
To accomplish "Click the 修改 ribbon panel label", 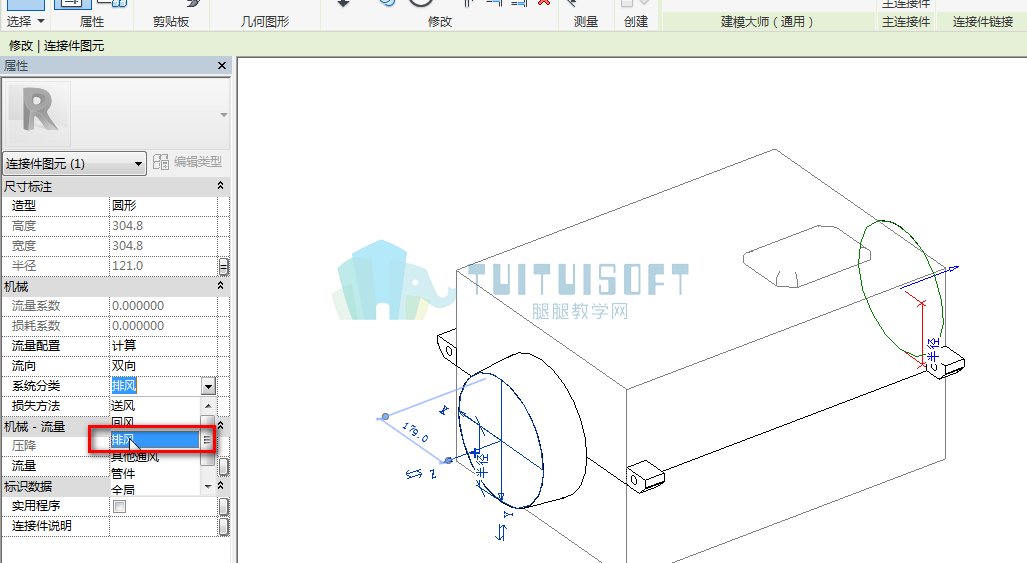I will click(439, 22).
